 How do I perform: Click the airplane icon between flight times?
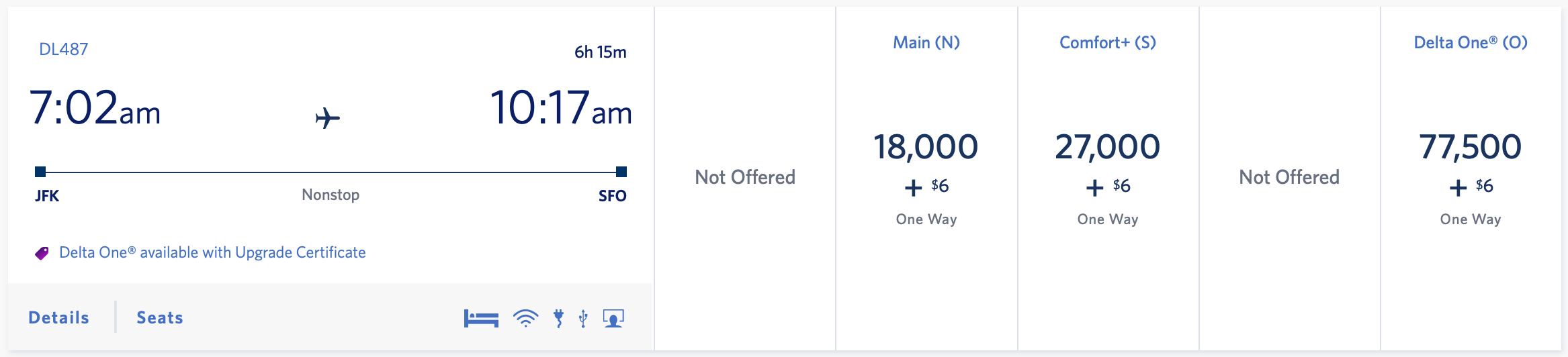click(x=328, y=118)
